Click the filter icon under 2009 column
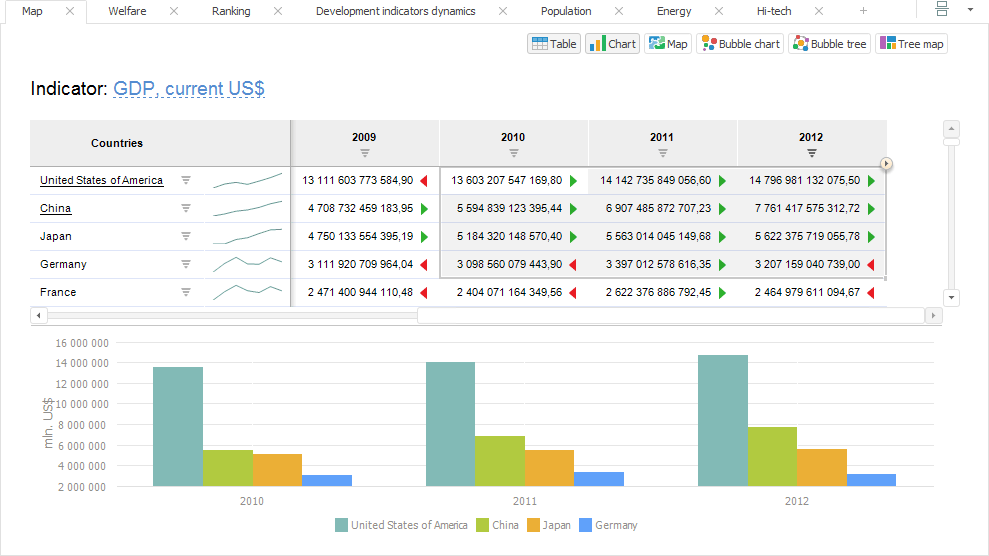 [364, 153]
